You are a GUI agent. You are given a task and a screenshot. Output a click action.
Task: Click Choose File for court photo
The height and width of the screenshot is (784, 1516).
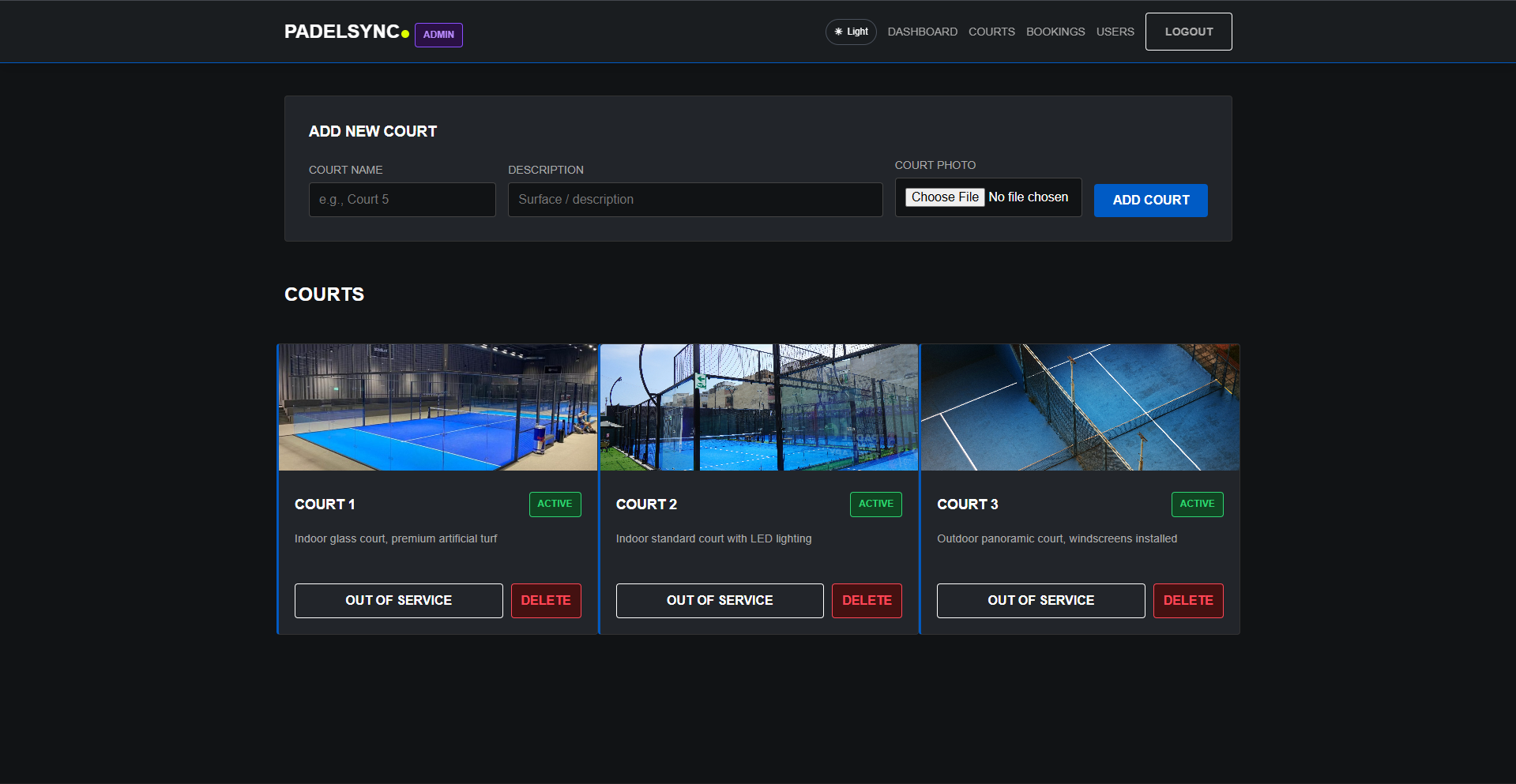click(x=945, y=197)
